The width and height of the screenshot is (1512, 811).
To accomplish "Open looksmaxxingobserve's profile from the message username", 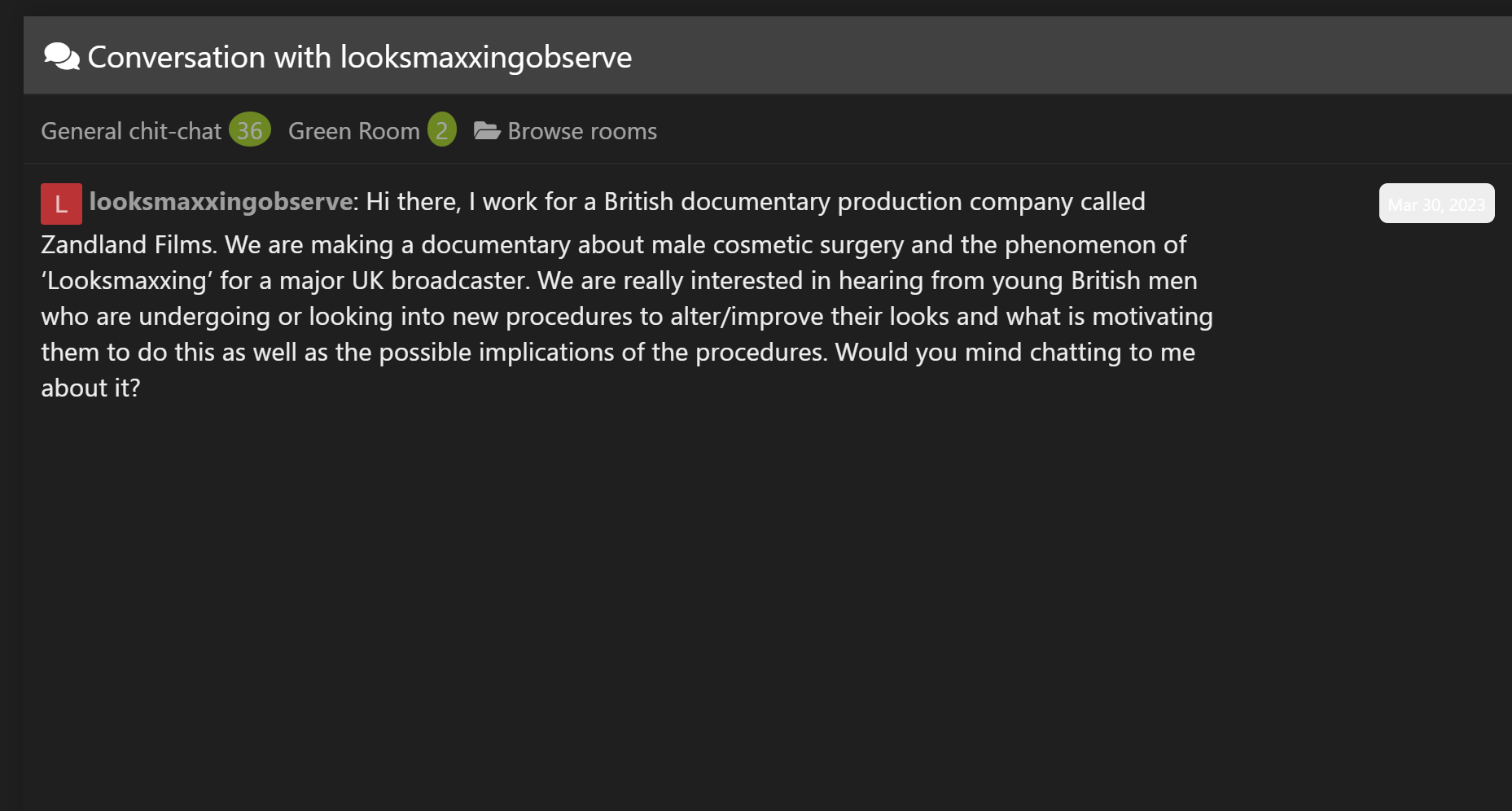I will [221, 201].
